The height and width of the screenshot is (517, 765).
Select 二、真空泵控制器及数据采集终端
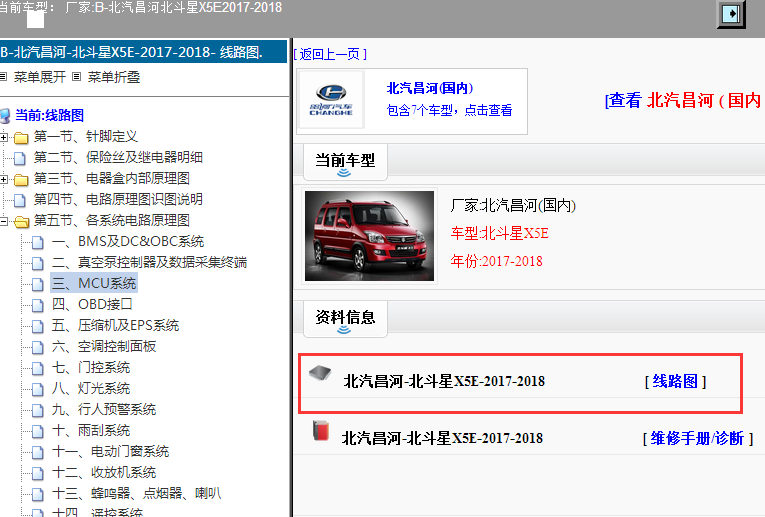(149, 262)
